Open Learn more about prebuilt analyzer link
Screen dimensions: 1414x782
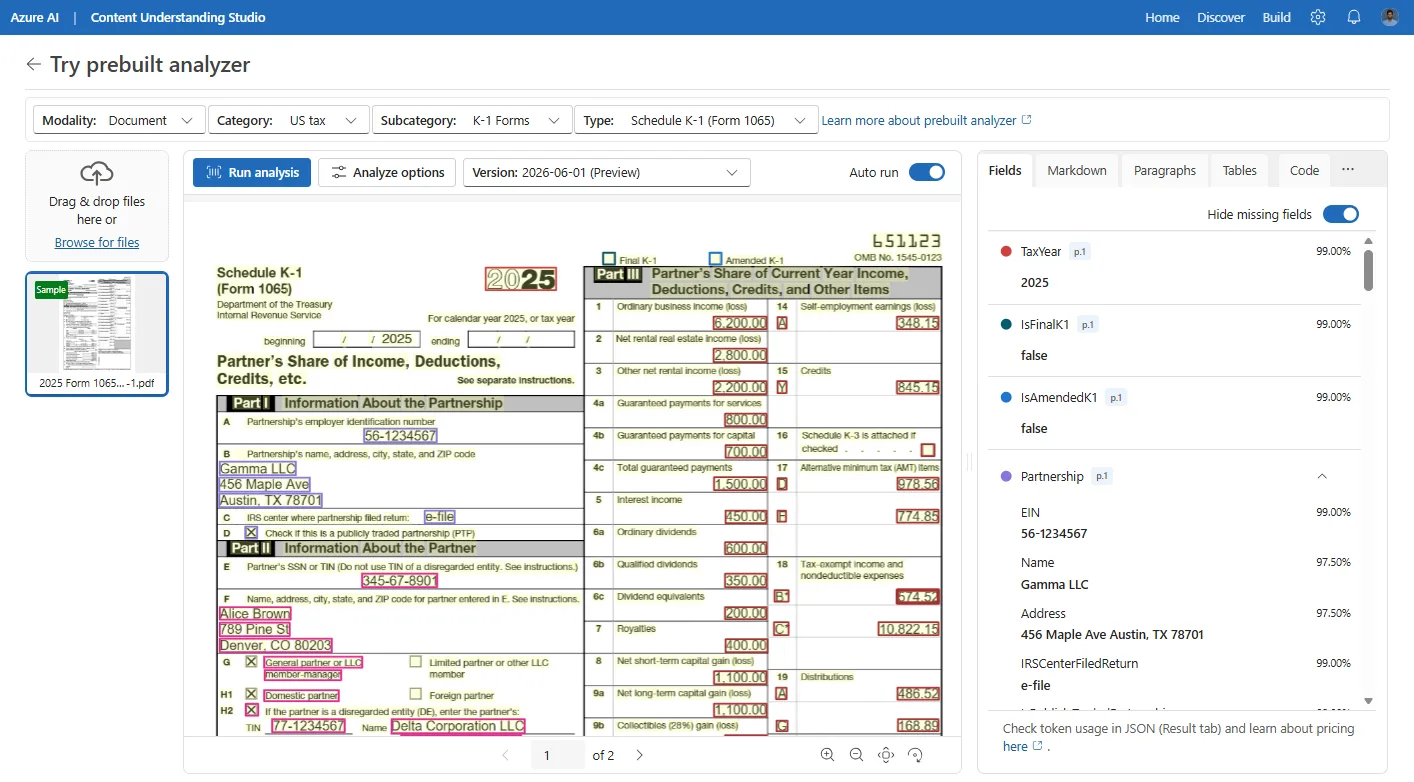pyautogui.click(x=926, y=120)
